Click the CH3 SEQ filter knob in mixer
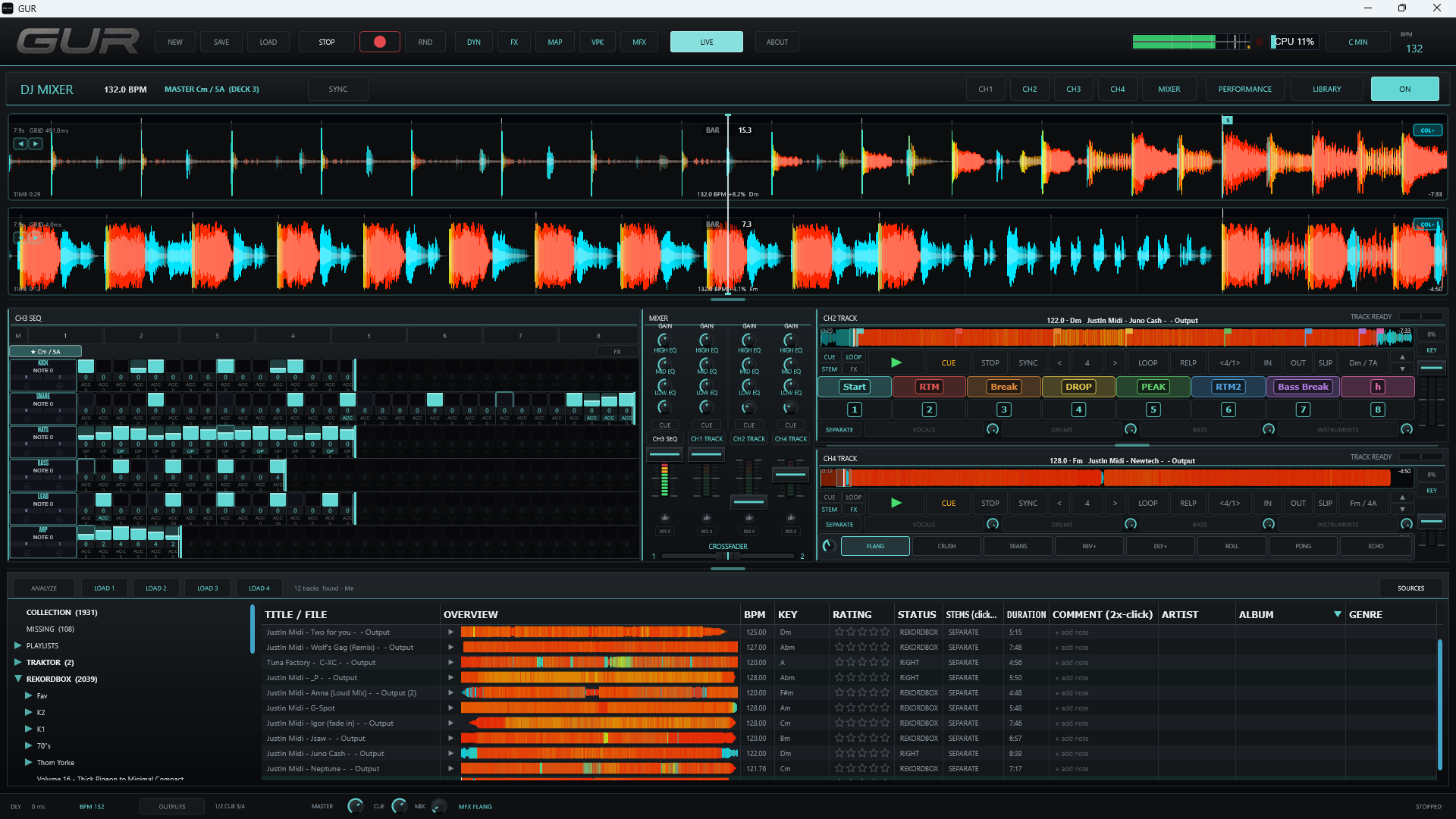 tap(665, 518)
